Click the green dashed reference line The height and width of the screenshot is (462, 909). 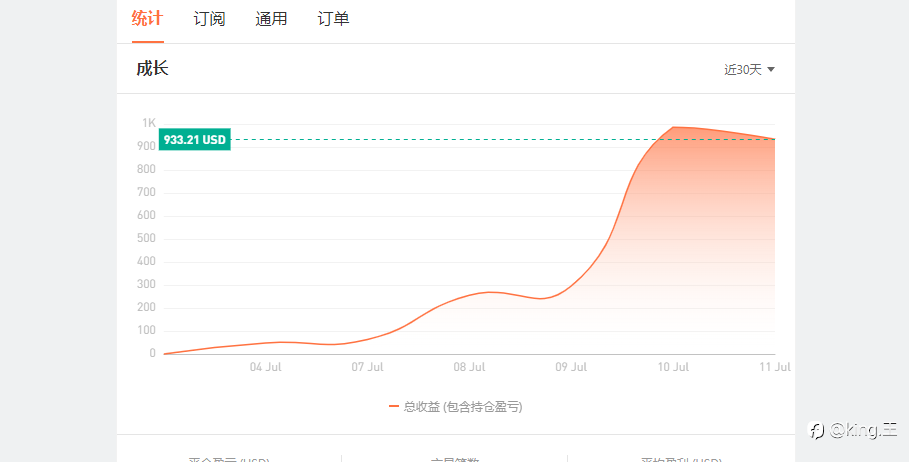coord(503,140)
